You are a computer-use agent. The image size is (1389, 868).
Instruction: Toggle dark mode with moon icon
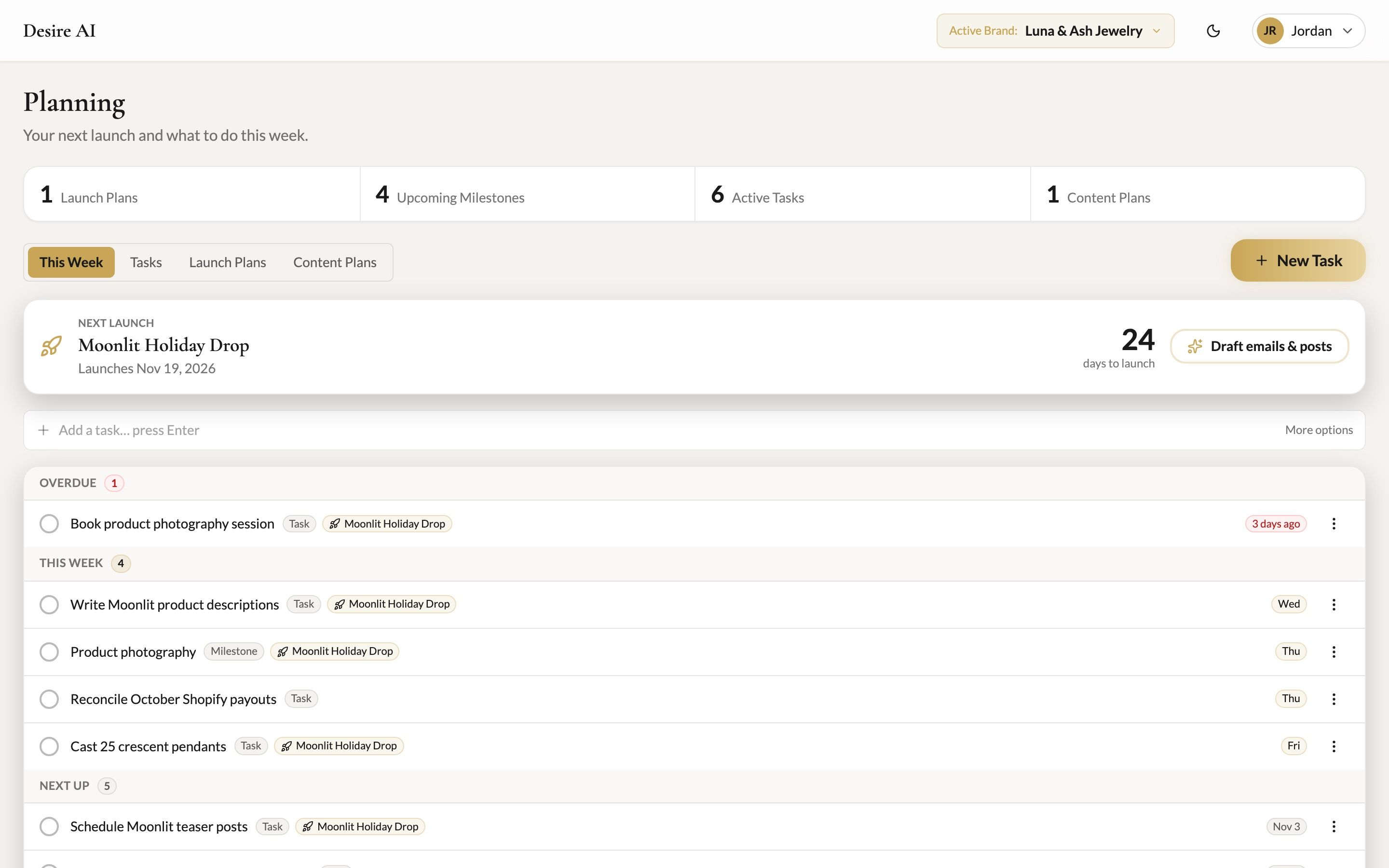1213,31
